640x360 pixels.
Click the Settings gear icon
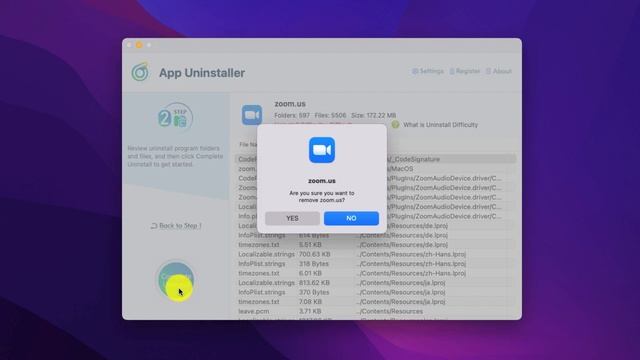(x=415, y=71)
